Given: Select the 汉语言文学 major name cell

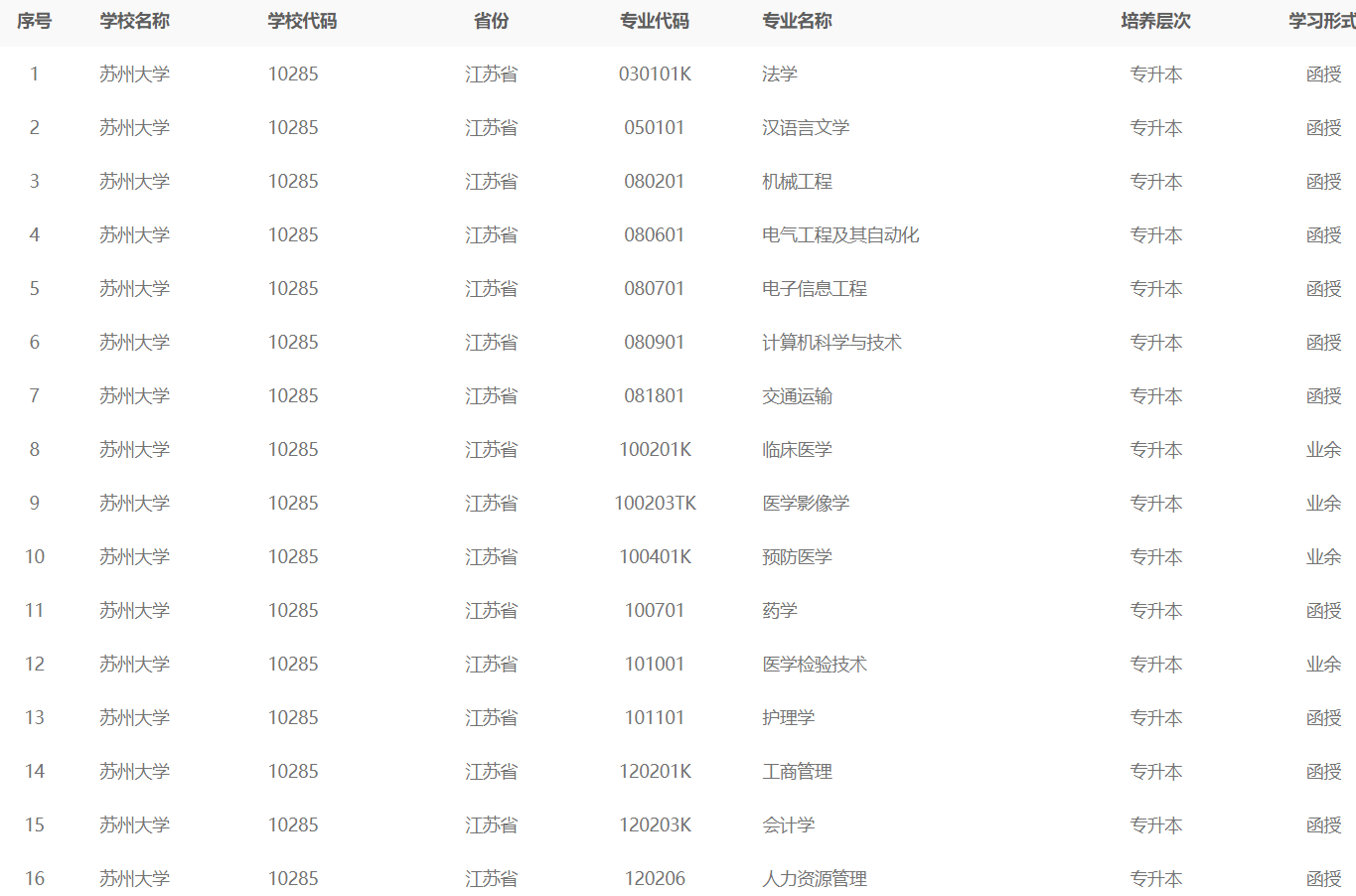Looking at the screenshot, I should point(806,128).
